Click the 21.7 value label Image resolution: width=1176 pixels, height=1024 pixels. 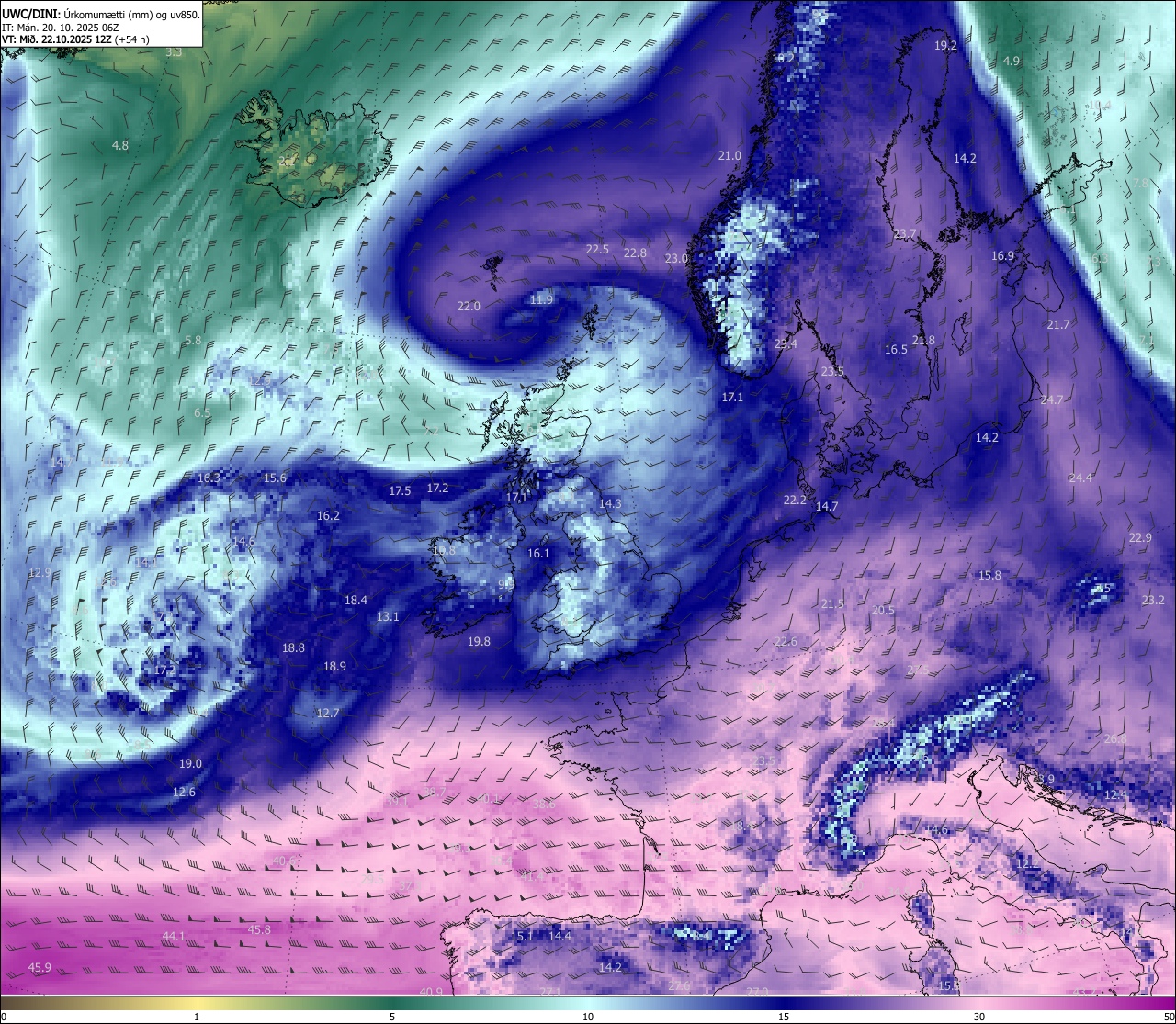coord(1057,324)
